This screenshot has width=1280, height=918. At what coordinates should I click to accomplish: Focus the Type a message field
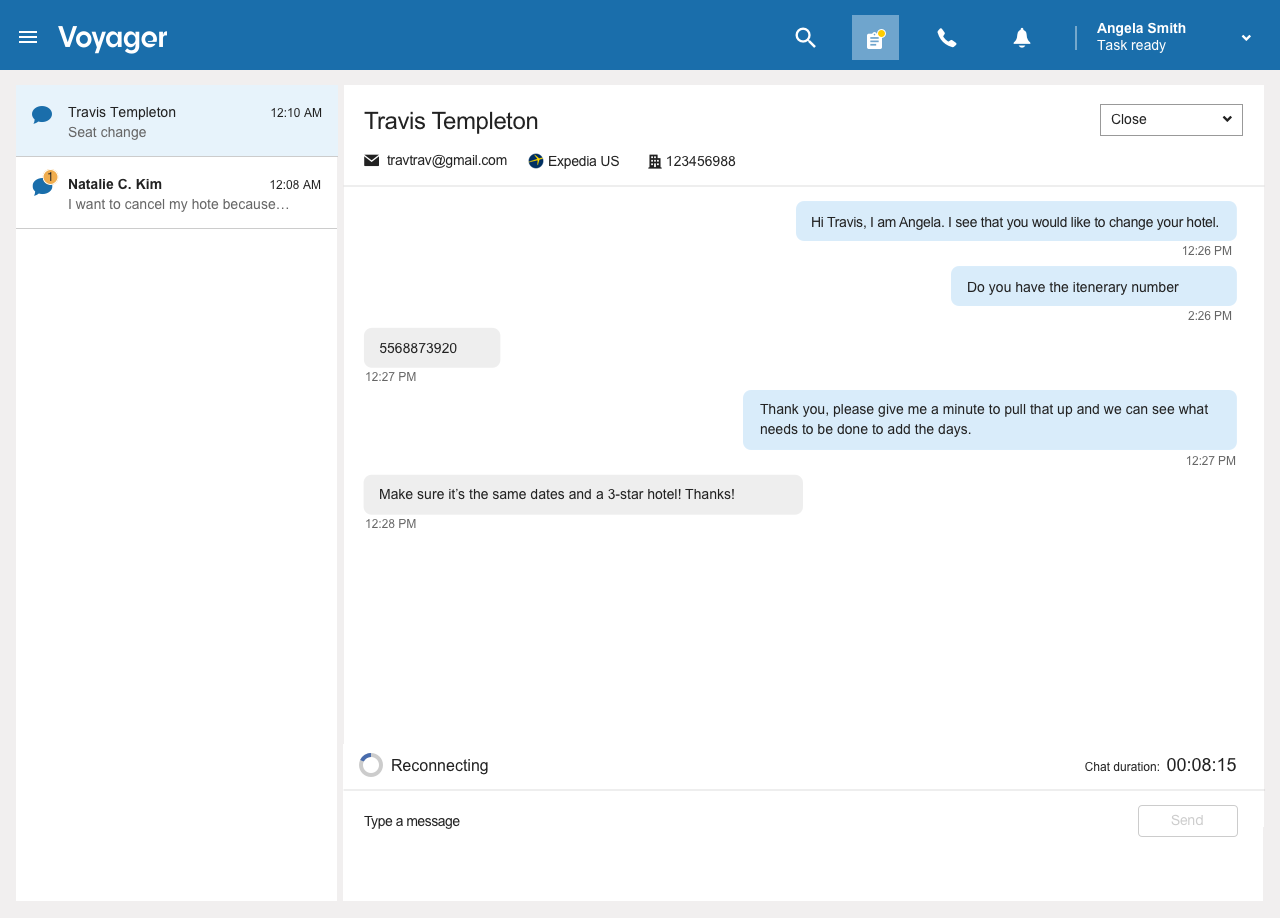point(740,821)
